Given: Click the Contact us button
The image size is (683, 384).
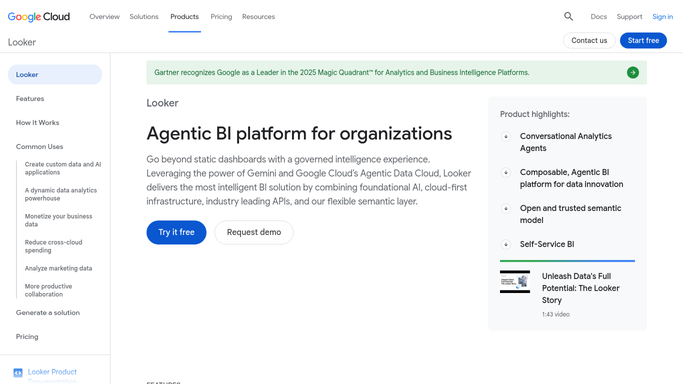Looking at the screenshot, I should (589, 40).
